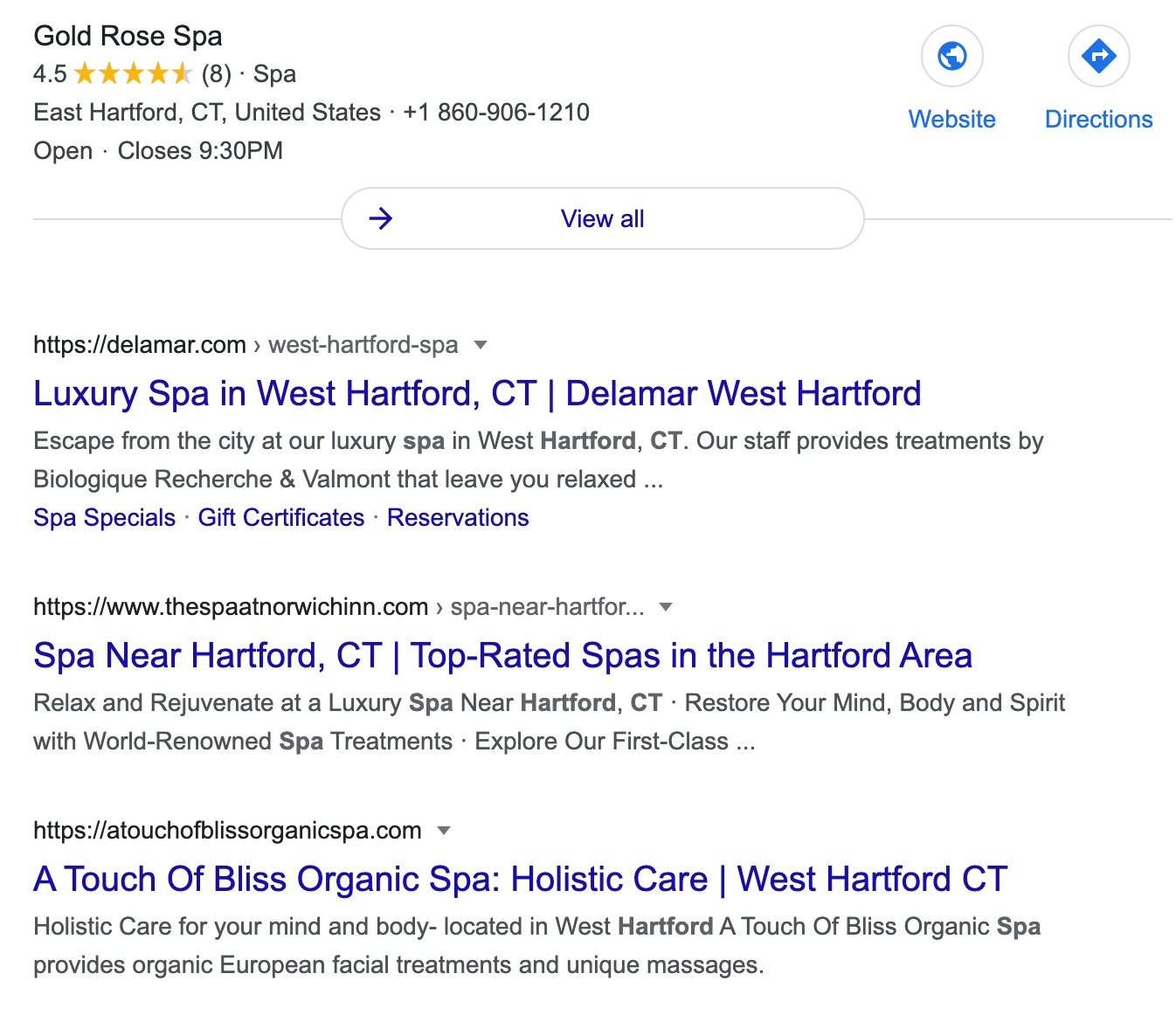Click the phone number +1 860-906-1210
This screenshot has height=1015, width=1176.
pos(496,112)
